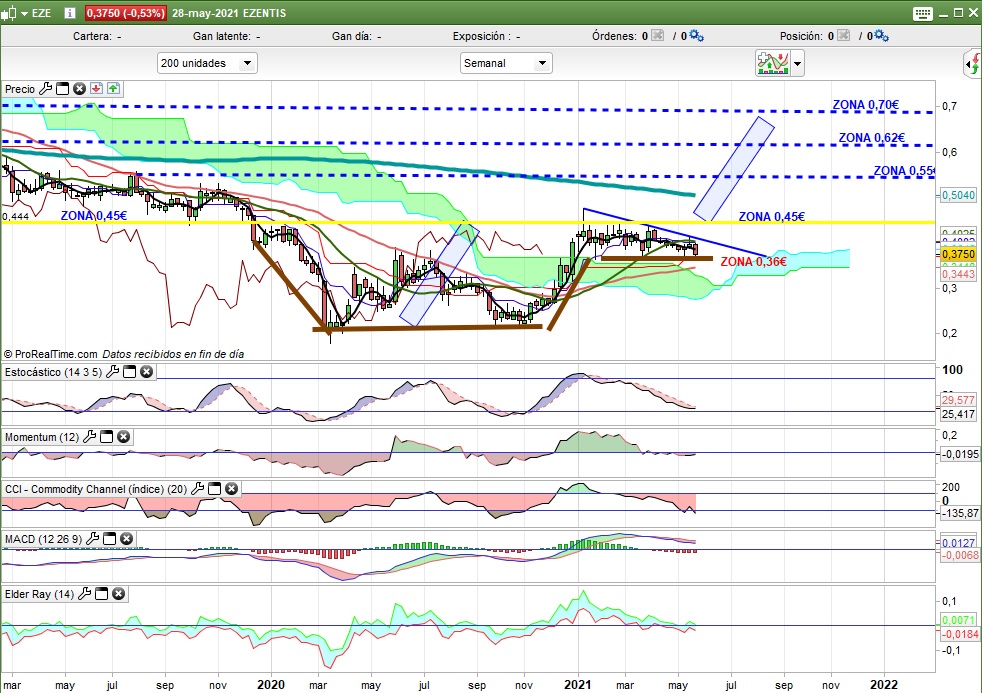
Task: Click the Exposición field
Action: click(x=486, y=36)
